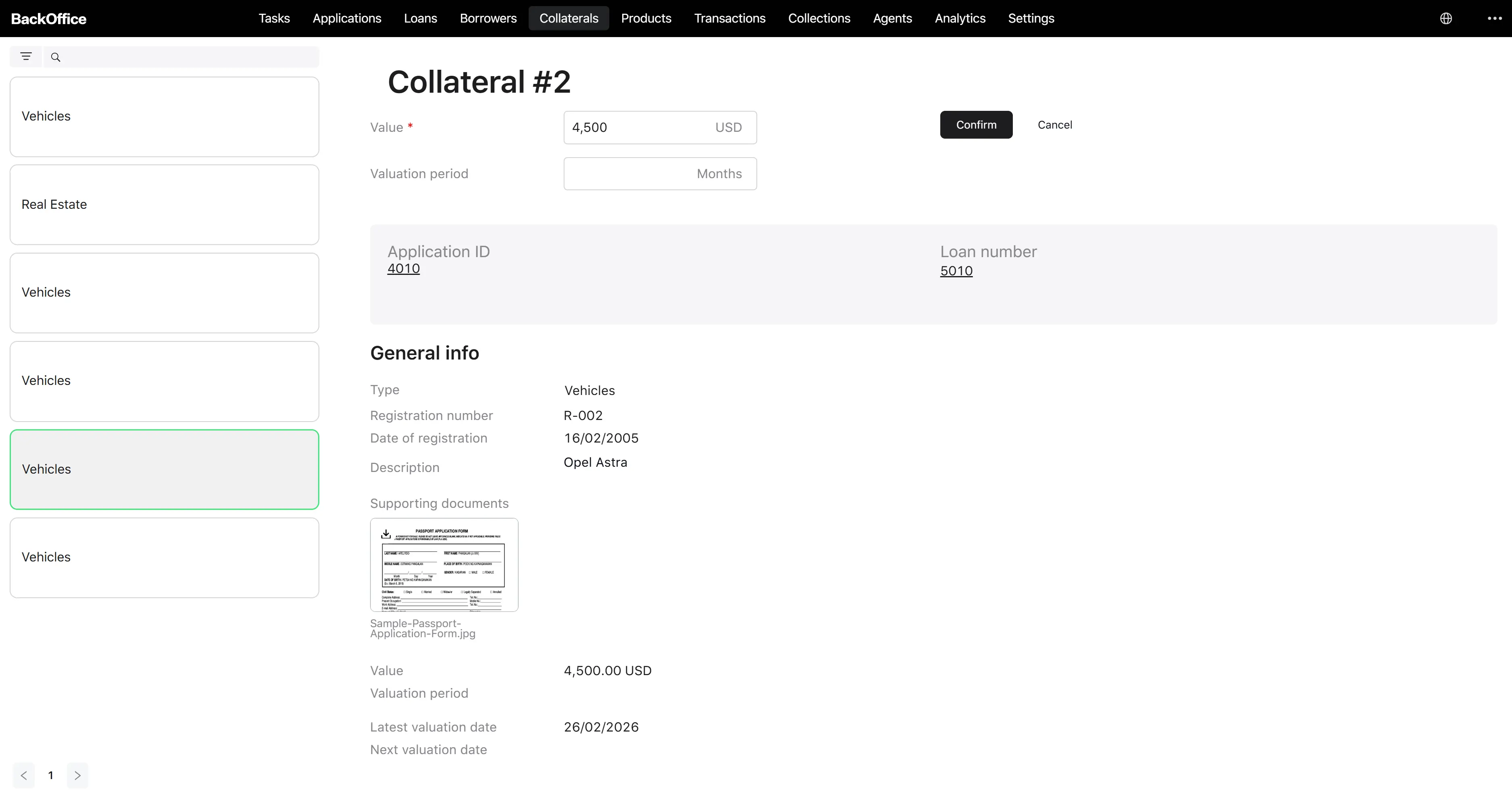This screenshot has width=1512, height=794.
Task: Click the BackOffice logo
Action: 49,19
